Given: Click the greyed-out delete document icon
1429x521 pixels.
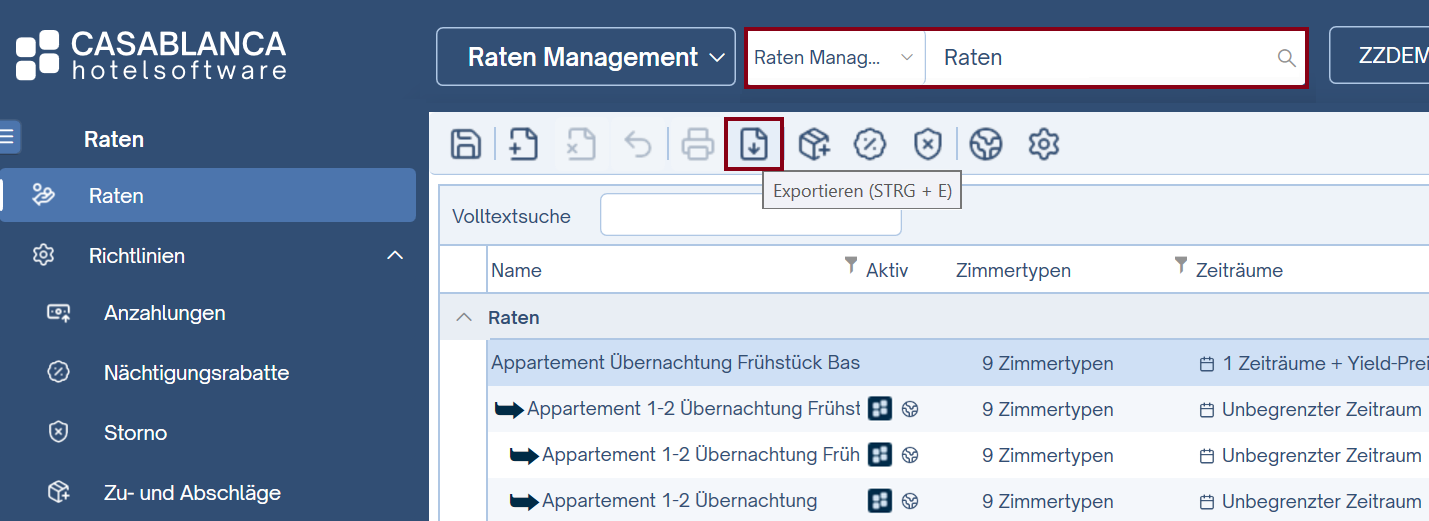Looking at the screenshot, I should [581, 144].
